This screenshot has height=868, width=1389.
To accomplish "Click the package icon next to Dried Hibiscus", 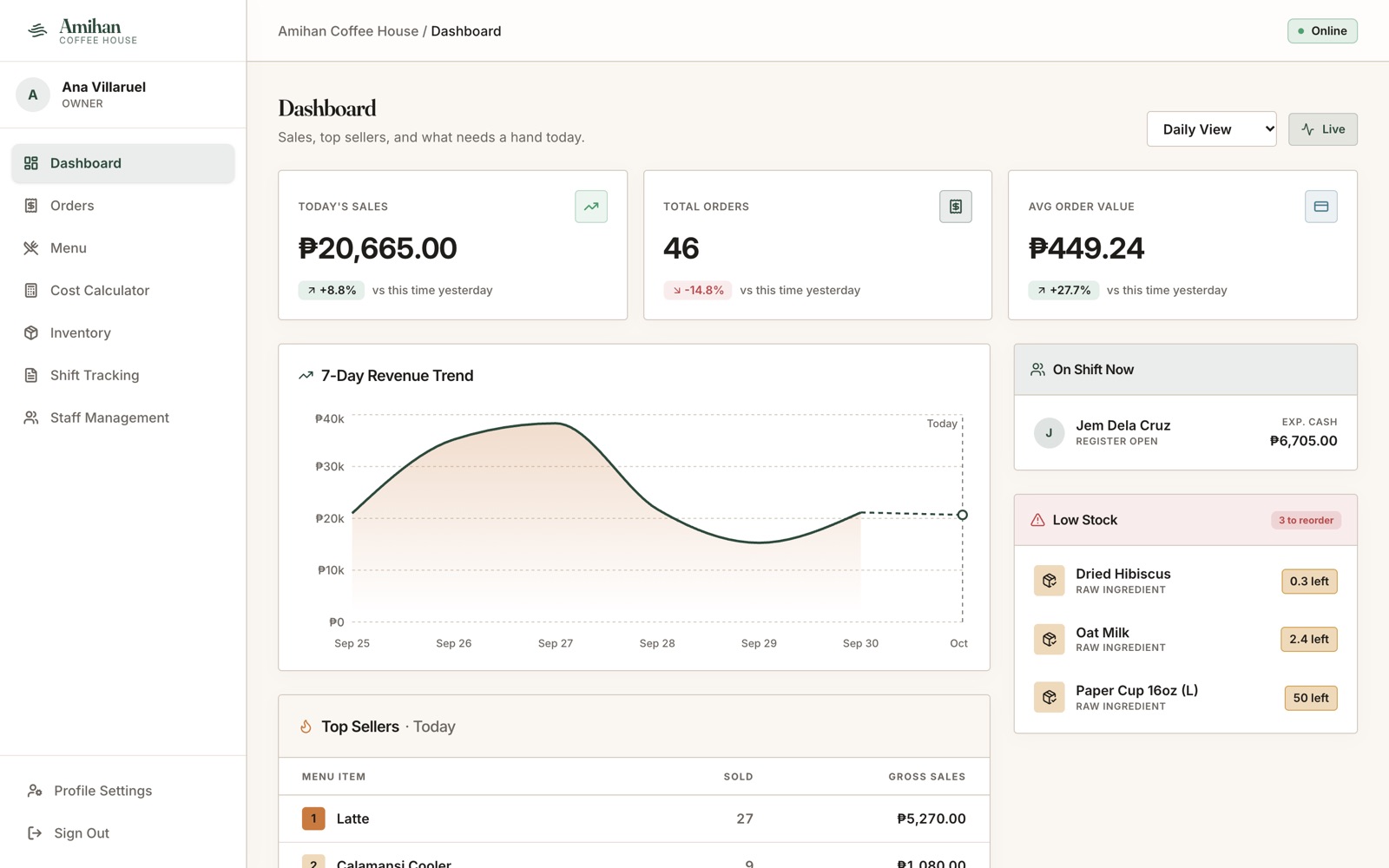I will [x=1050, y=581].
